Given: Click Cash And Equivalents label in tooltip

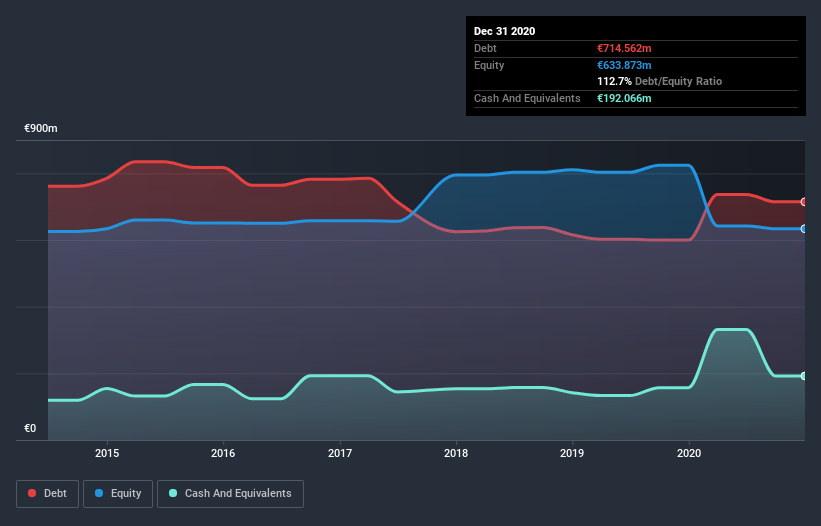Looking at the screenshot, I should pos(527,98).
